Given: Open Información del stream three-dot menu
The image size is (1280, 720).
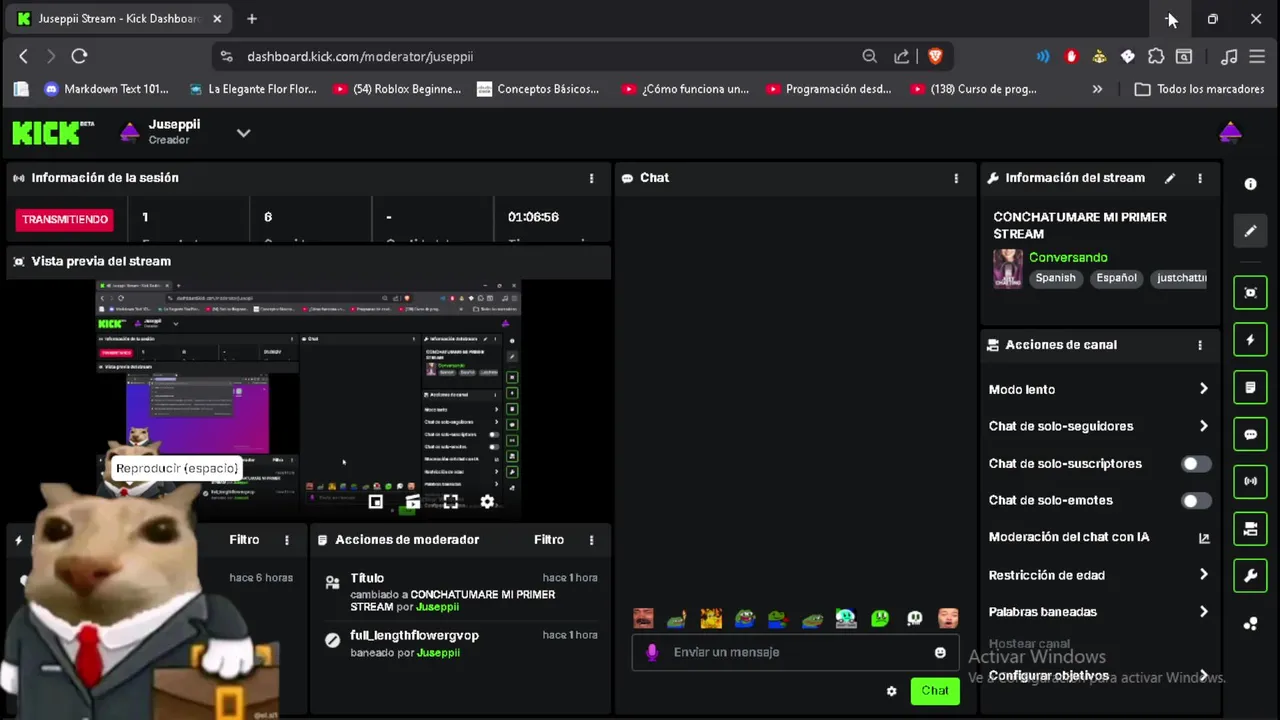Looking at the screenshot, I should 1200,178.
